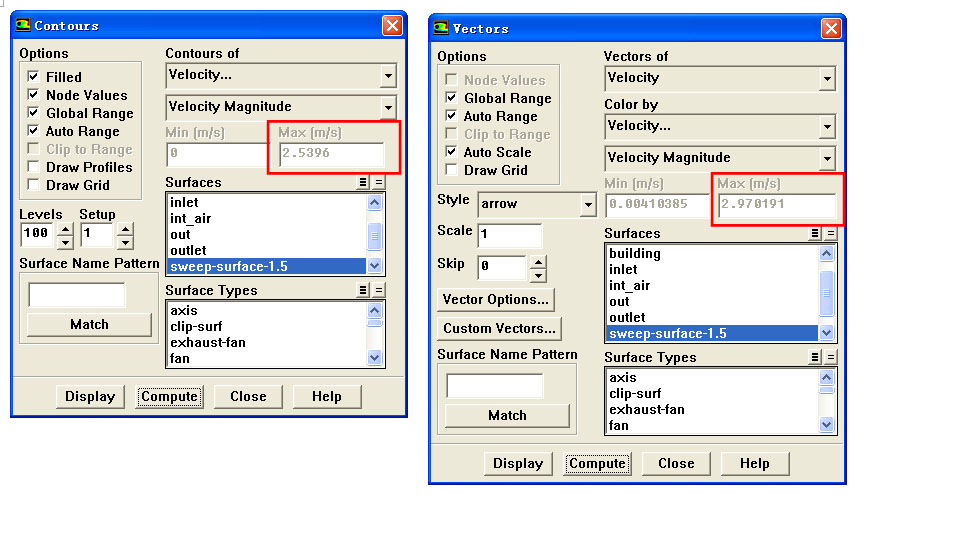Click the Scale input field in Vectors

[509, 236]
